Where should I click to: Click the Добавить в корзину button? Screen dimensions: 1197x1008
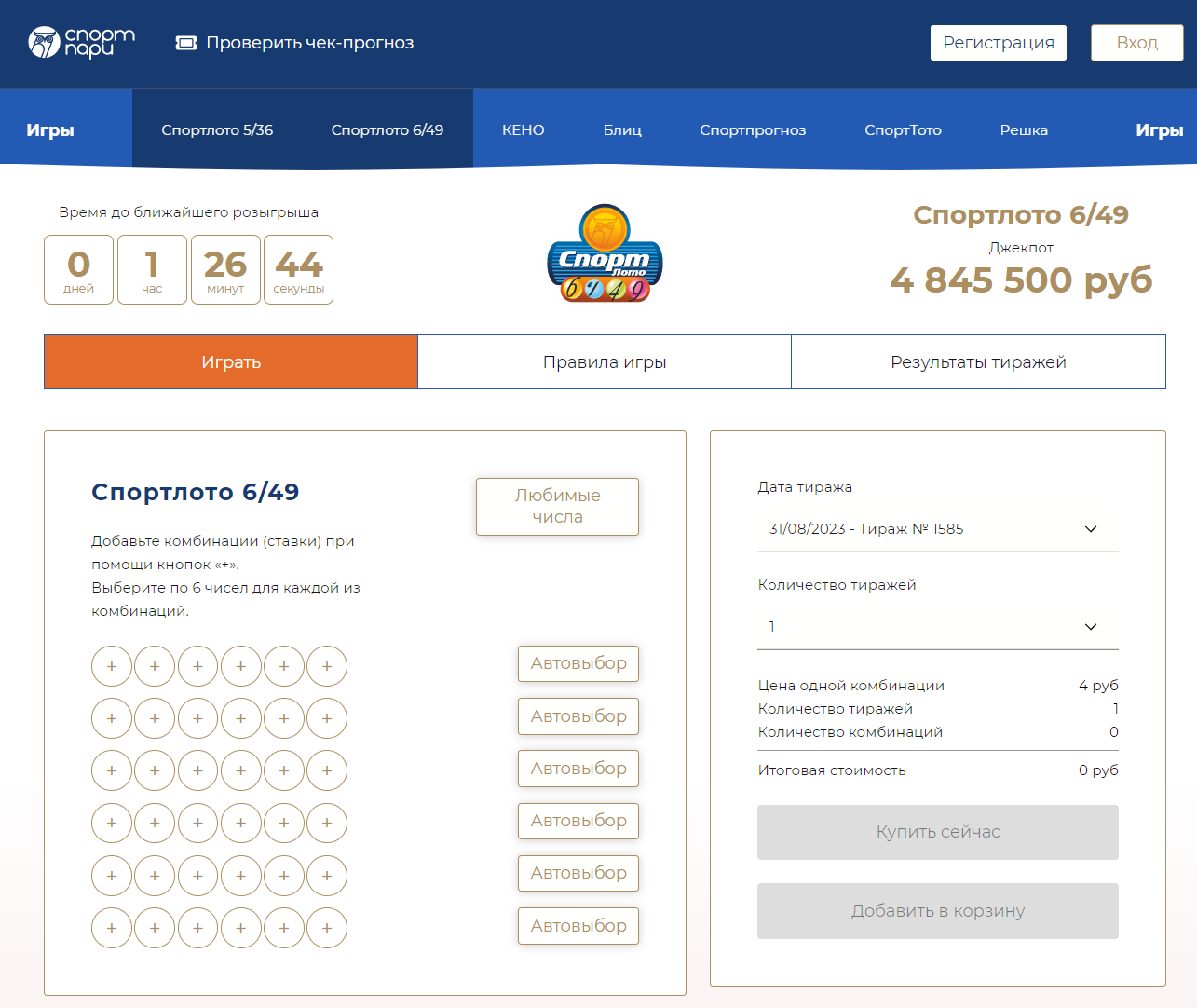(938, 911)
